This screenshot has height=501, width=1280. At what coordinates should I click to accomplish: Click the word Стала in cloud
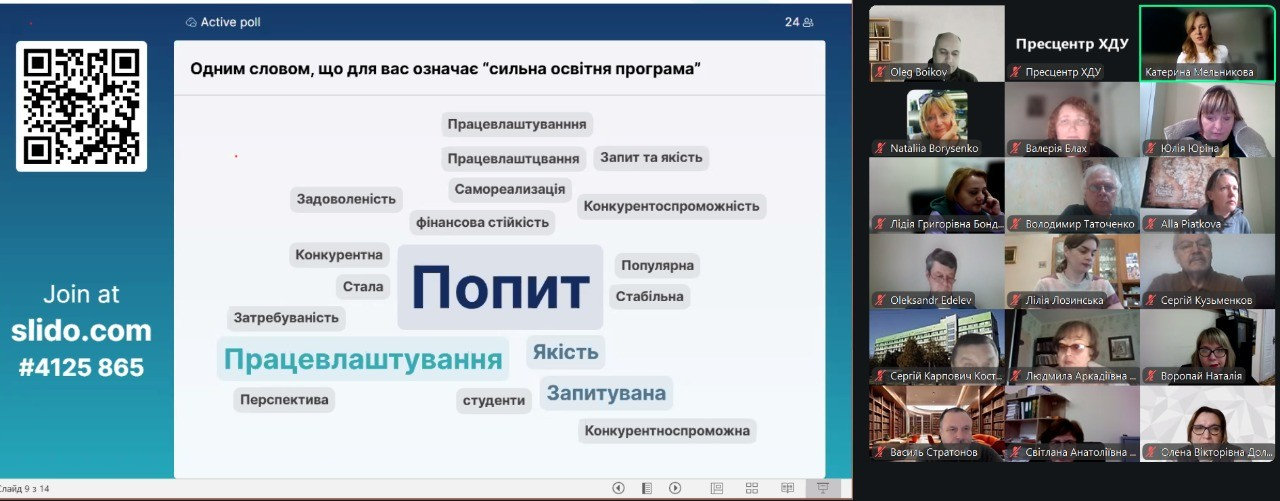tap(363, 286)
